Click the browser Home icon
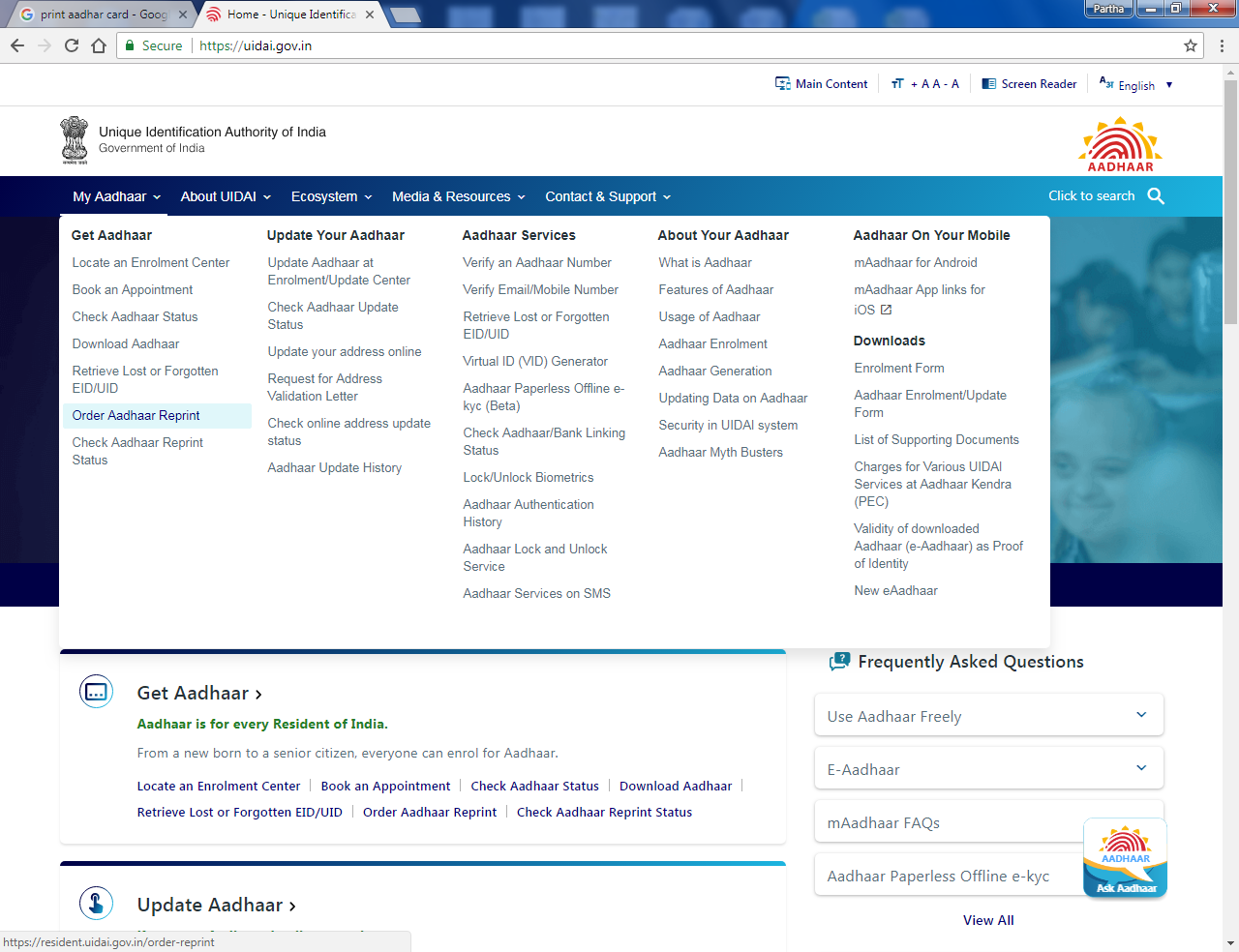1239x952 pixels. point(99,45)
